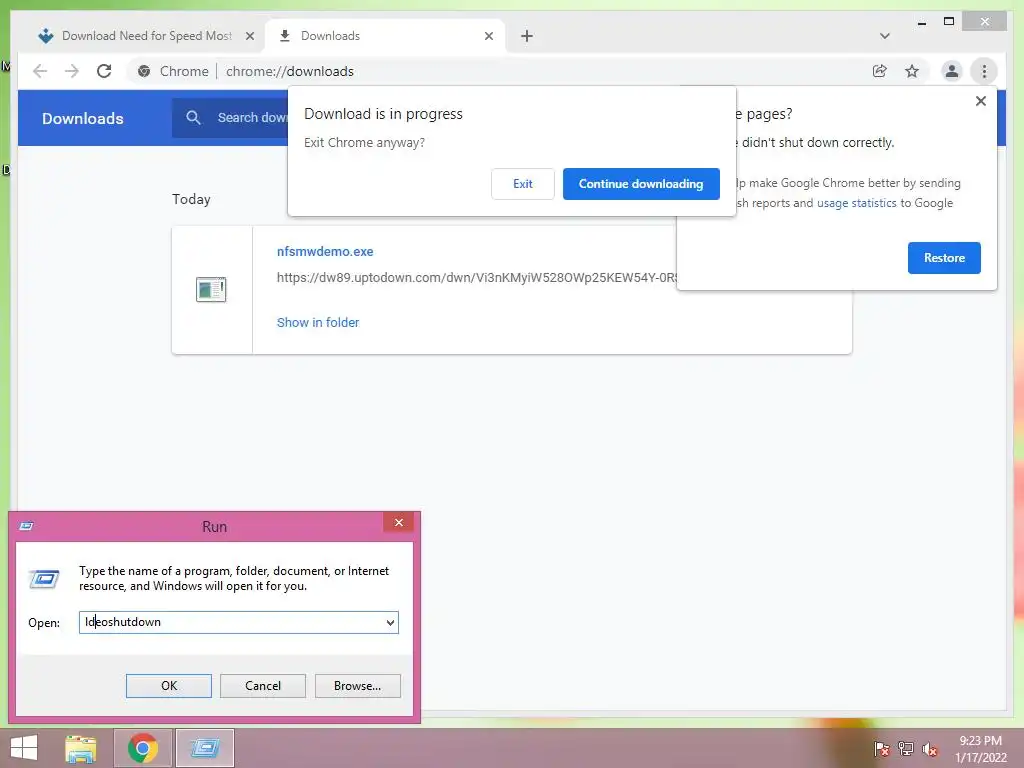Screen dimensions: 1024x768
Task: Open the usage statistics link
Action: [856, 203]
